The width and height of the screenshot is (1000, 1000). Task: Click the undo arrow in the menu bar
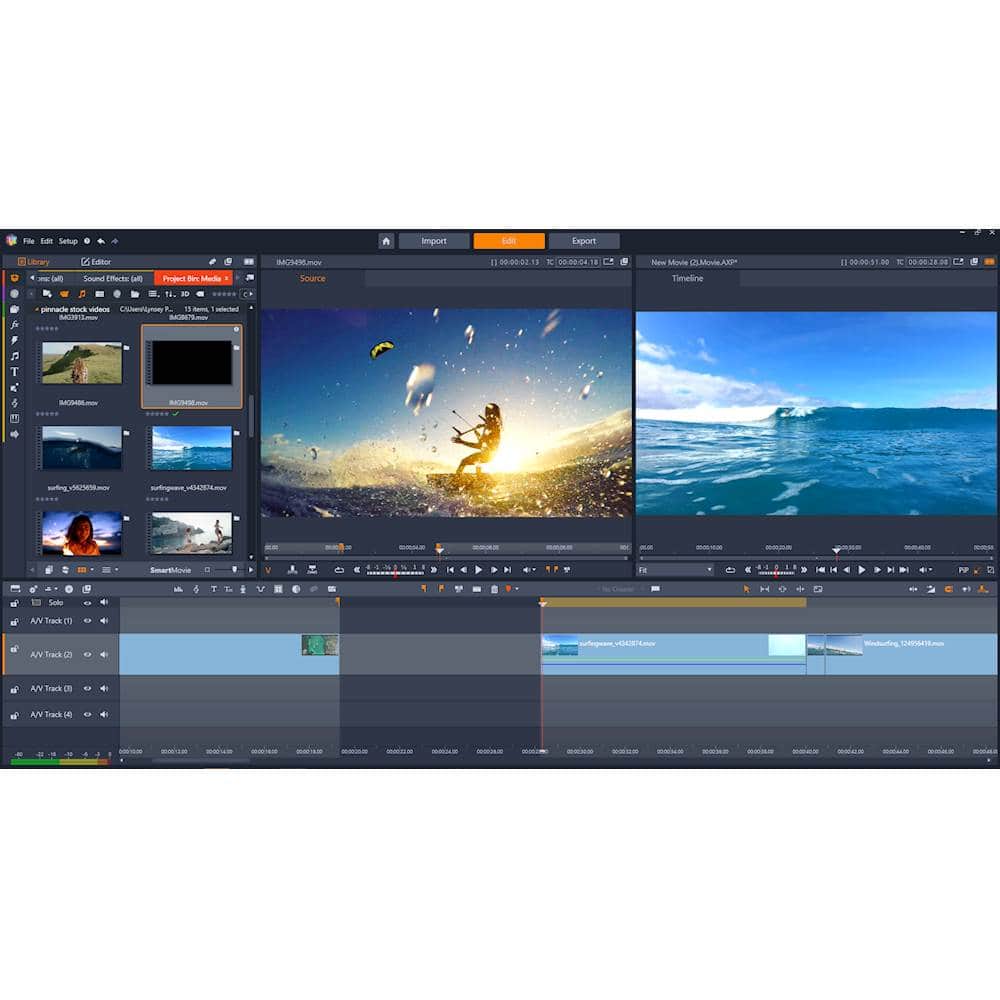[x=101, y=241]
